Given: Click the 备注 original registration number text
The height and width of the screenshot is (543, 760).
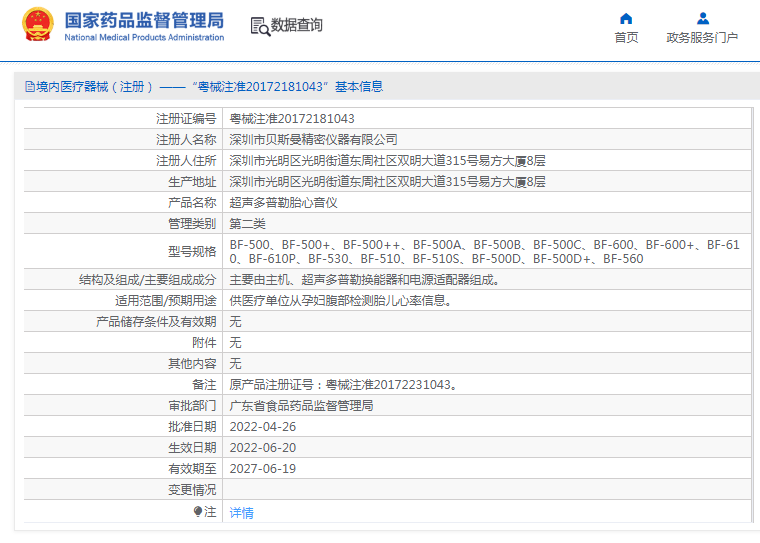Looking at the screenshot, I should [x=343, y=385].
